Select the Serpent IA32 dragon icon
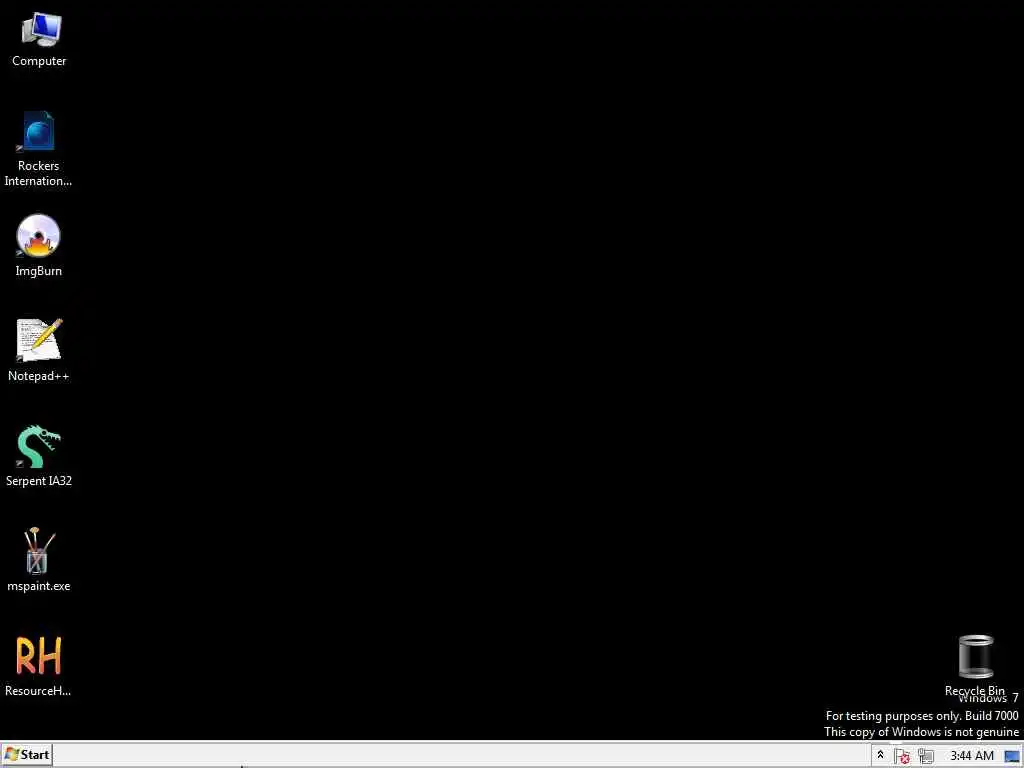1024x768 pixels. (x=39, y=447)
